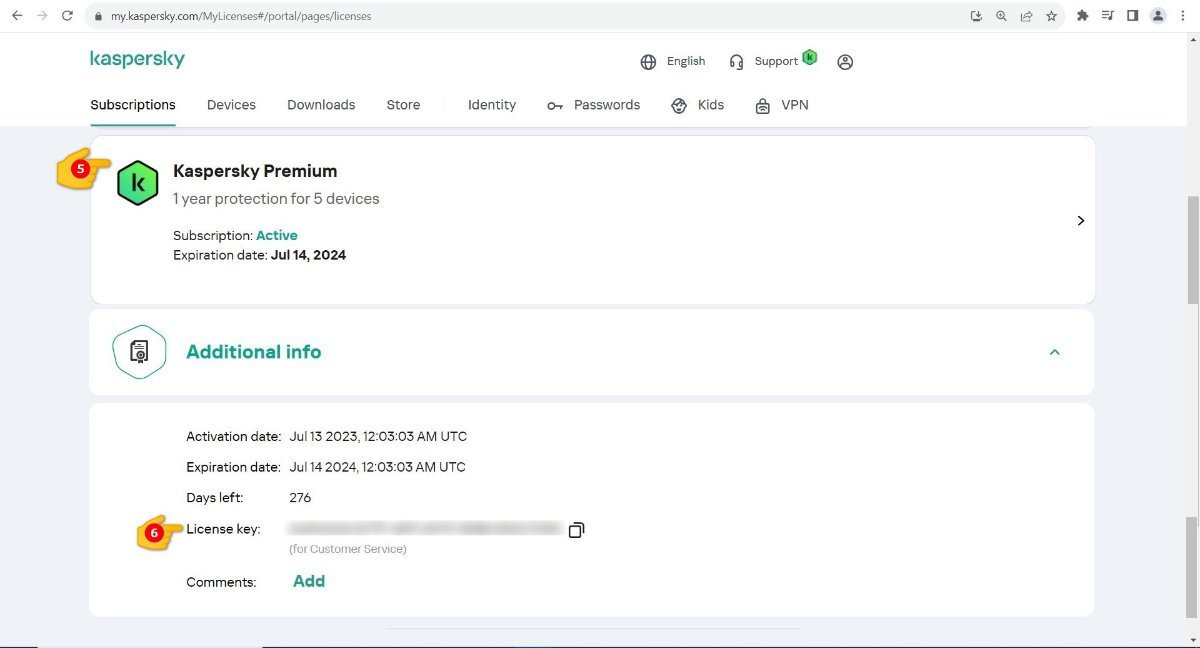Click expiration date Jul 14, 2024
This screenshot has height=648, width=1200.
[x=309, y=255]
